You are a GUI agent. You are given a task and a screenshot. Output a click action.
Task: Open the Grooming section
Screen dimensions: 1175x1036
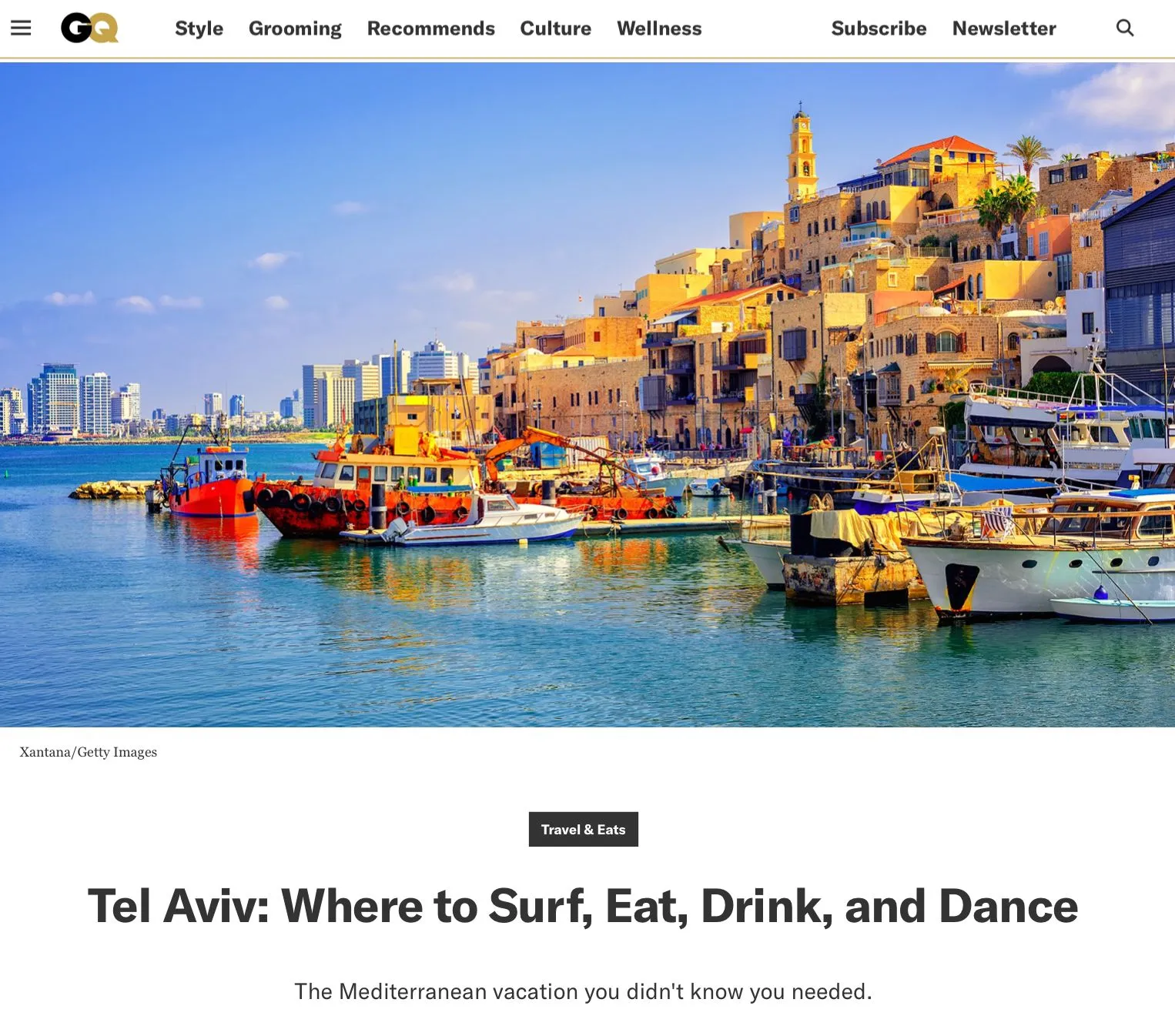click(x=295, y=28)
